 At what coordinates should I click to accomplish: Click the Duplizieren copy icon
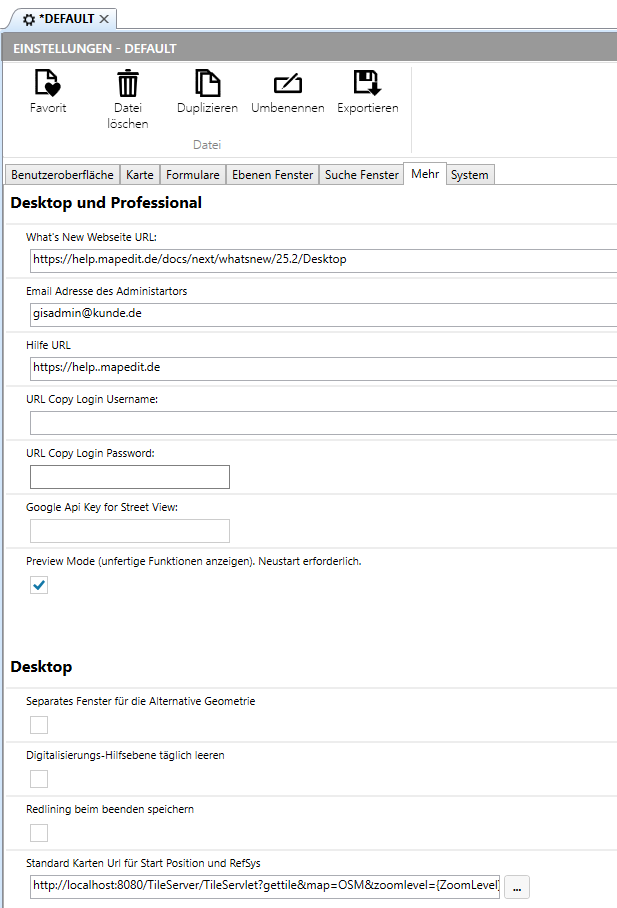(x=207, y=84)
